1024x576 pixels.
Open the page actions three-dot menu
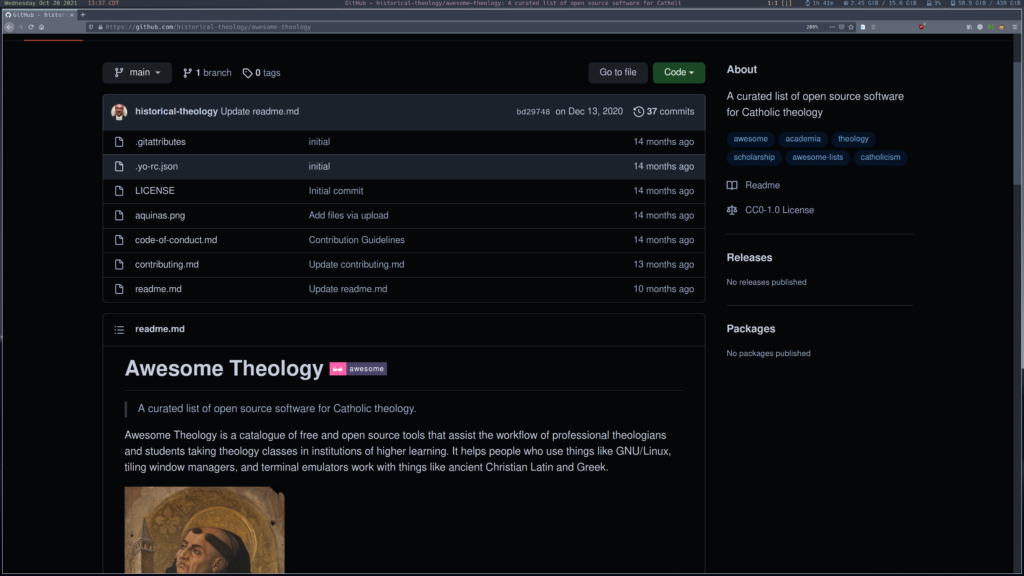click(832, 27)
